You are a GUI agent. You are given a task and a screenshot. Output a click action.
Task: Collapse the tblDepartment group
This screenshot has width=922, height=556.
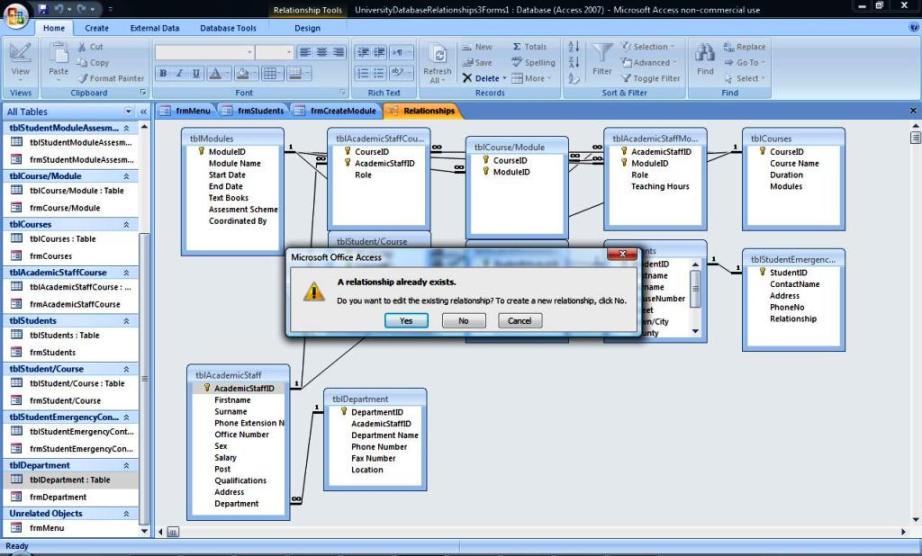(x=126, y=465)
